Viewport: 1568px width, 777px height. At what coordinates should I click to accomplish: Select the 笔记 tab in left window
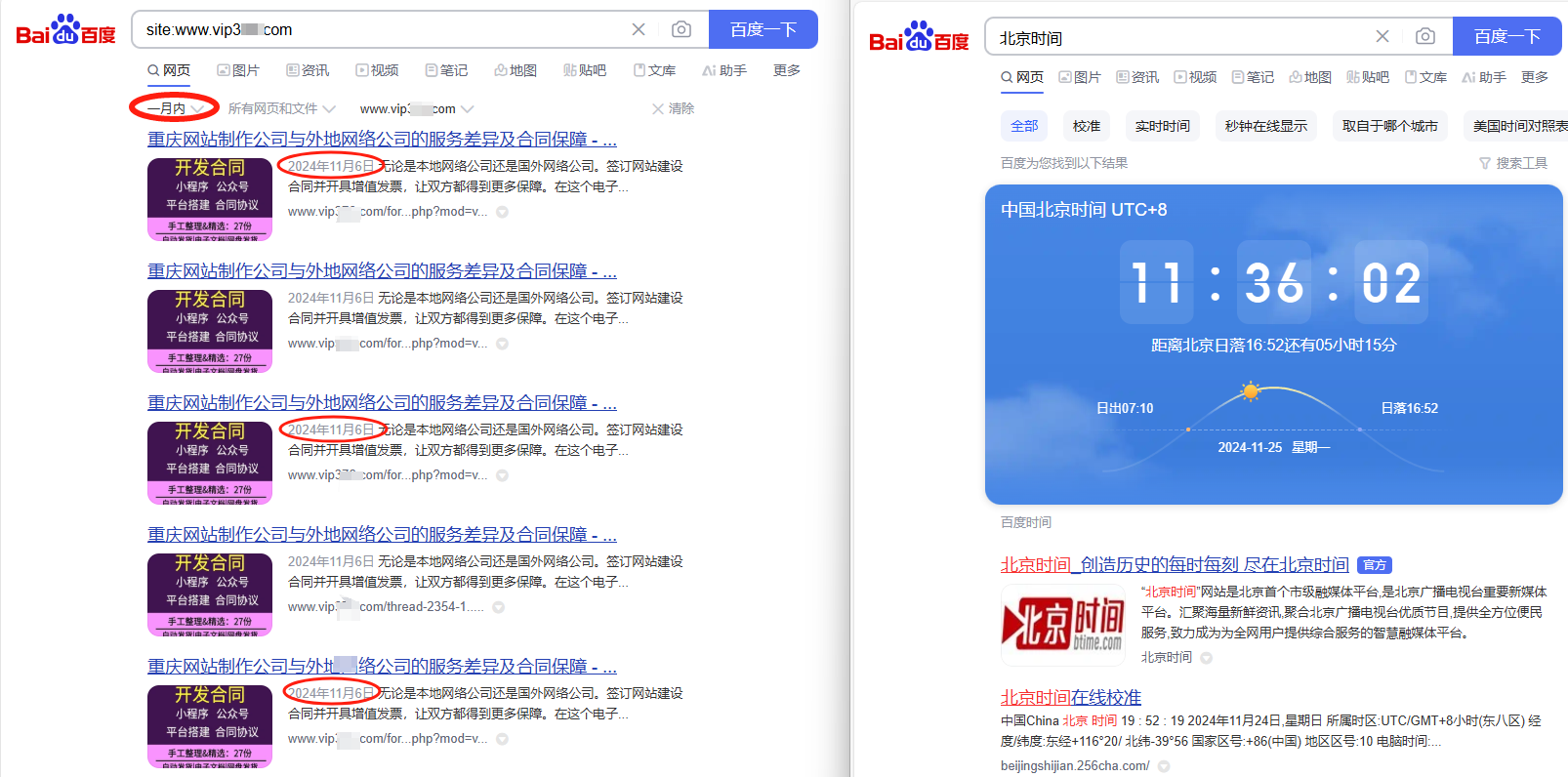coord(446,70)
